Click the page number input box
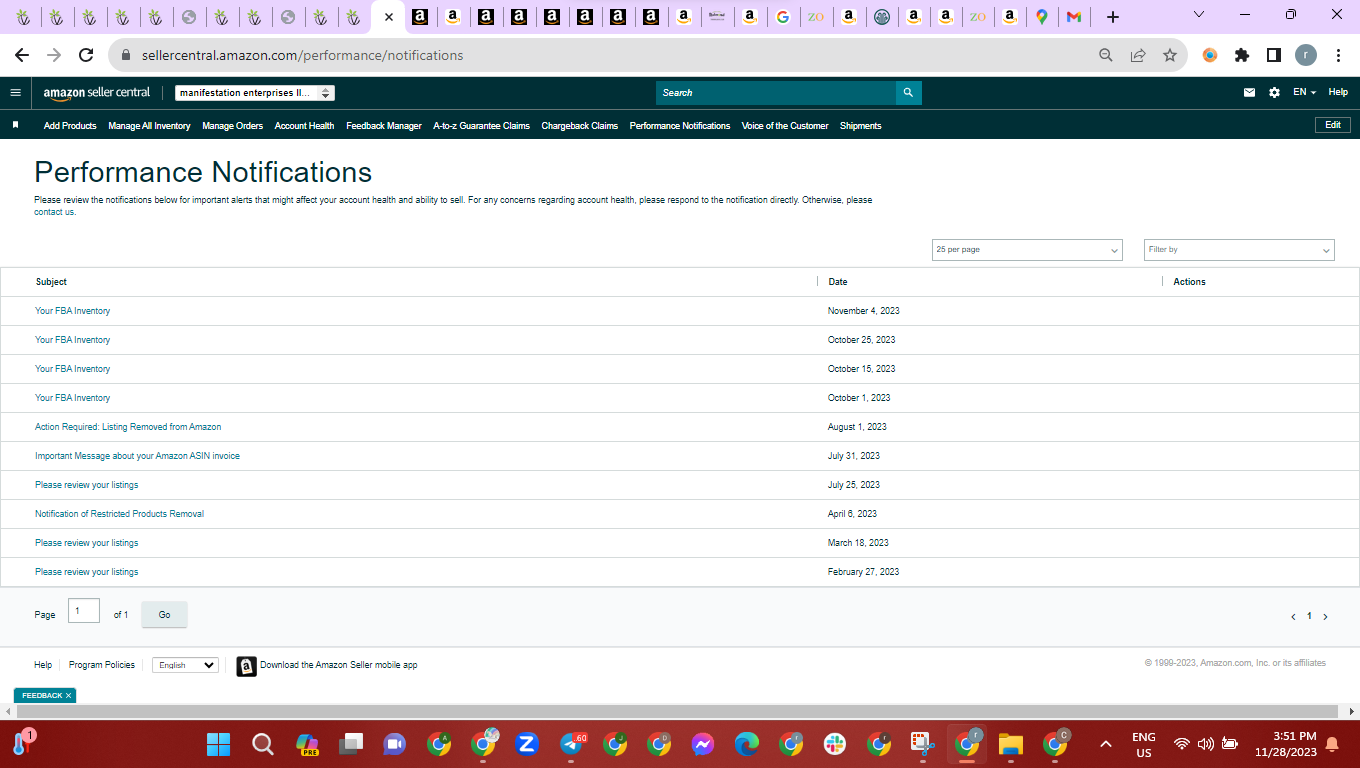This screenshot has height=768, width=1360. coord(84,611)
